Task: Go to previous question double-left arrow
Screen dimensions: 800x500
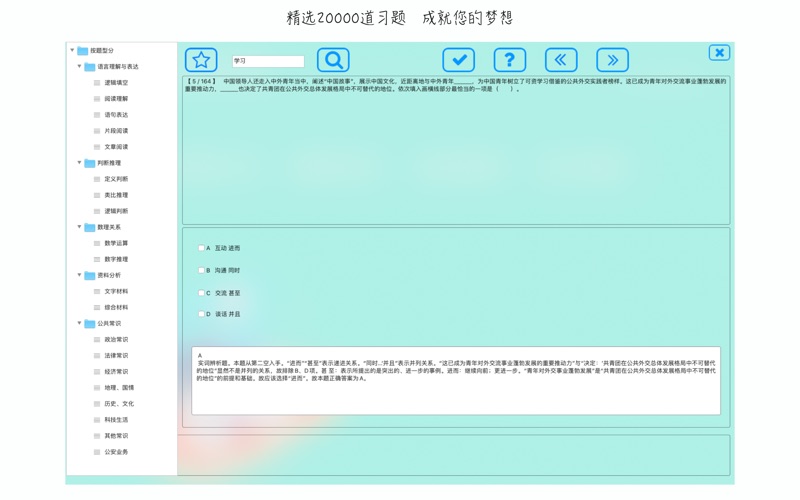Action: coord(561,60)
